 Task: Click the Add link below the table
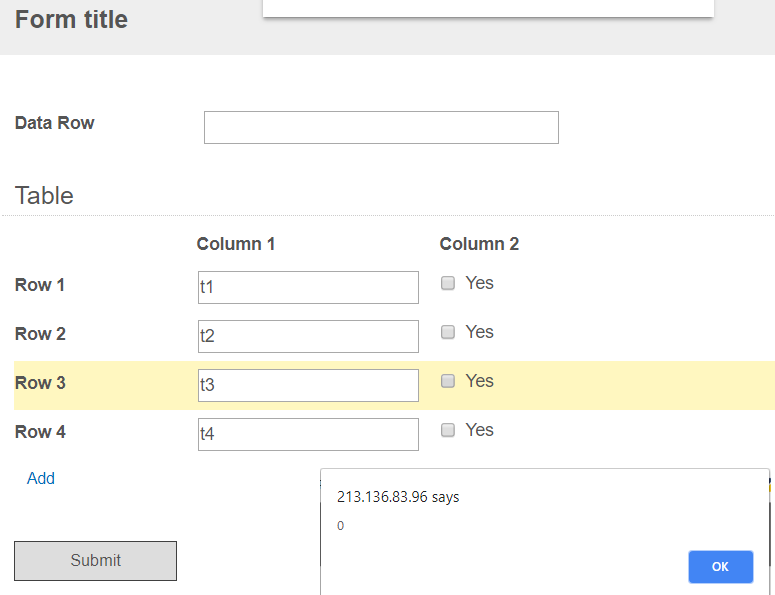(x=41, y=478)
